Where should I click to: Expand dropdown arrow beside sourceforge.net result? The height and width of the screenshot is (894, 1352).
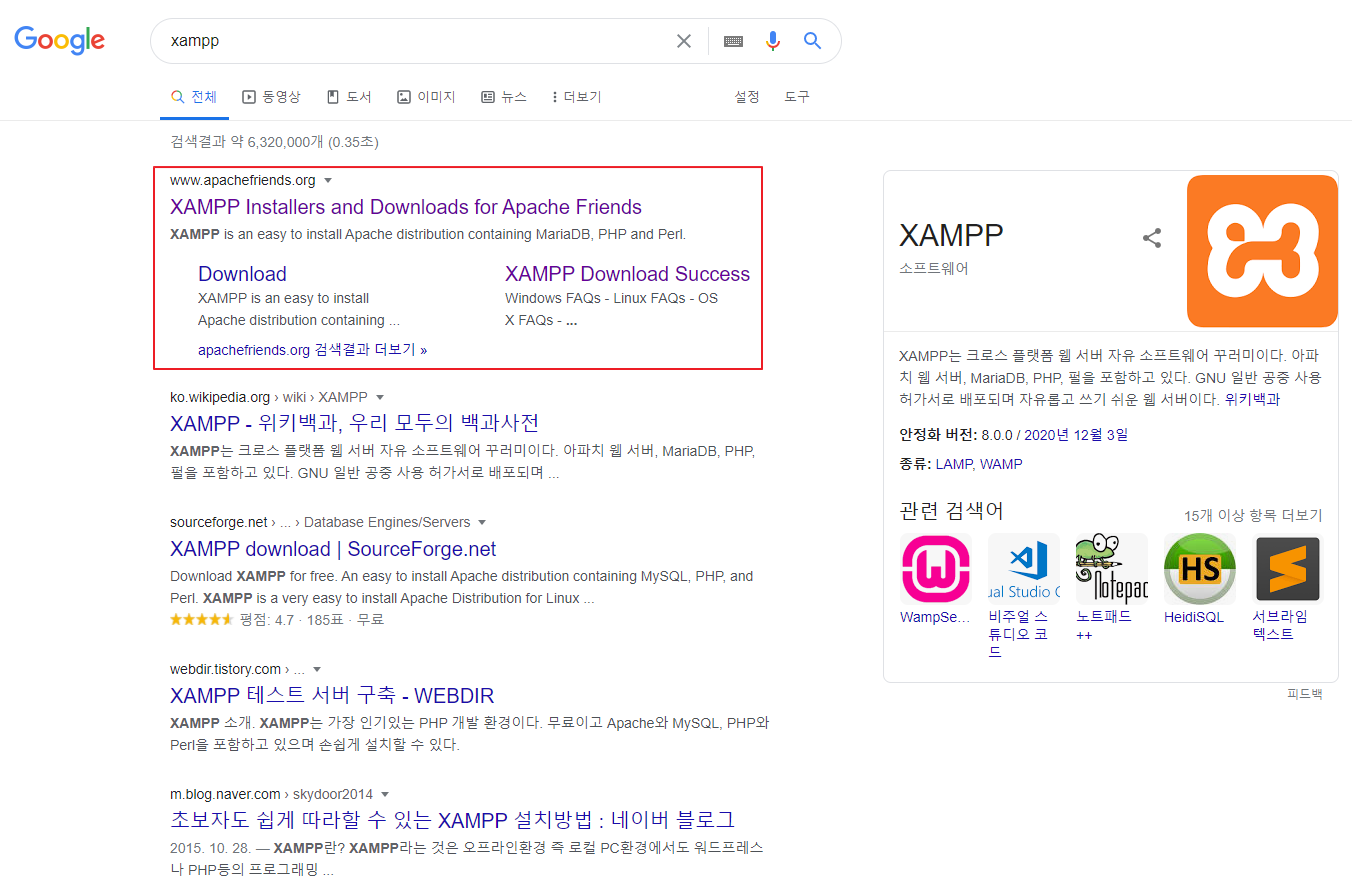[482, 523]
